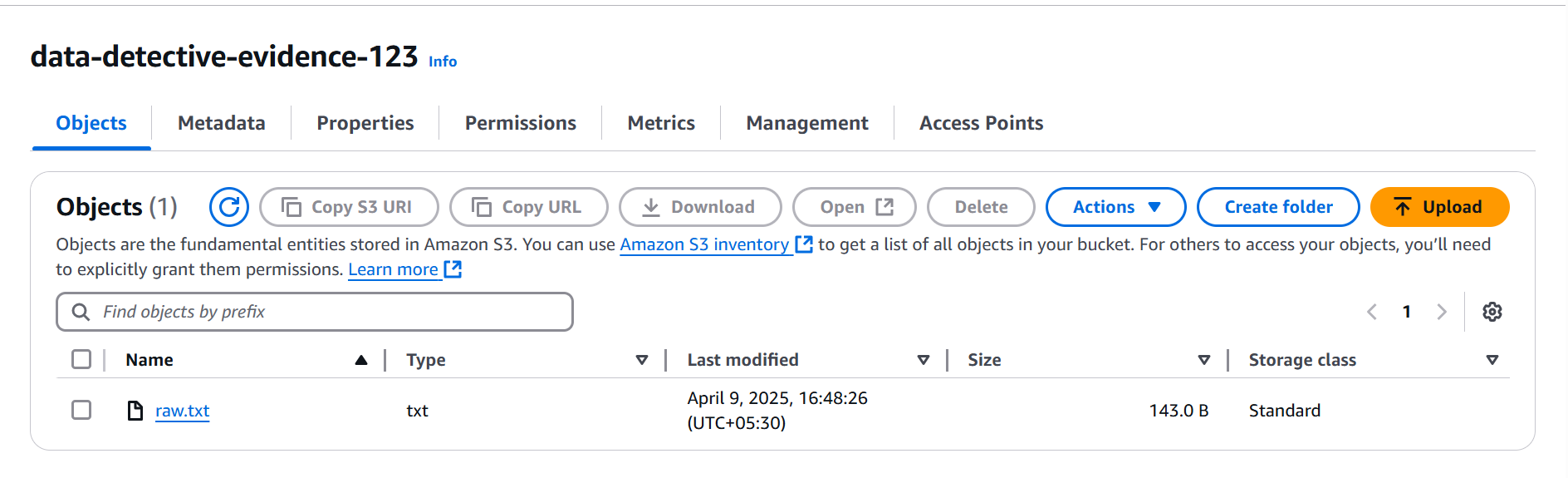Expand the Actions dropdown menu
Image resolution: width=1568 pixels, height=478 pixels.
1115,207
